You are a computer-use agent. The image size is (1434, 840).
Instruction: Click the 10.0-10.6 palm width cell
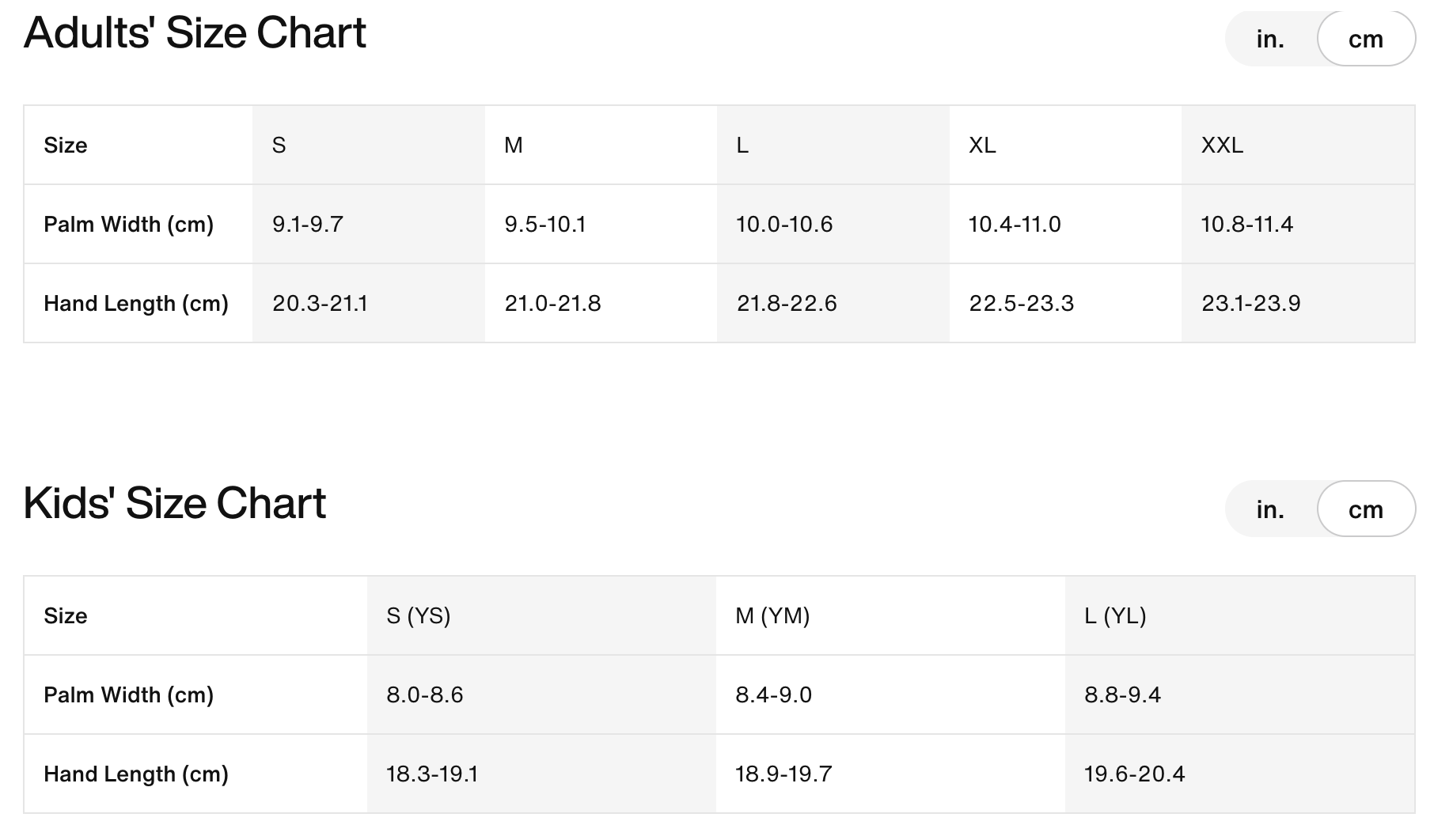click(x=784, y=224)
